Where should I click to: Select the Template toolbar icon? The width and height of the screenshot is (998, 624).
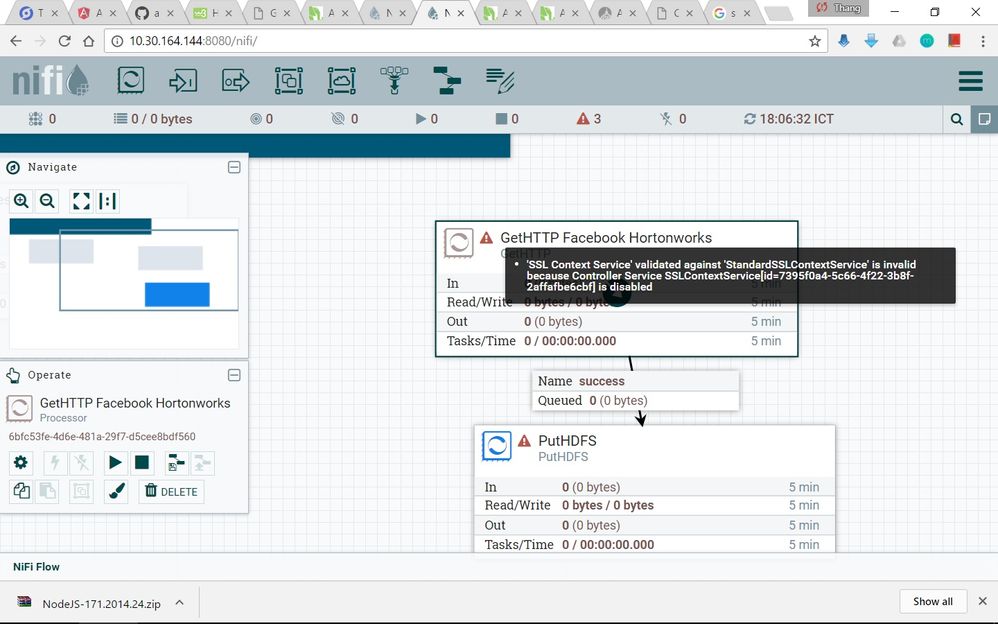(446, 81)
